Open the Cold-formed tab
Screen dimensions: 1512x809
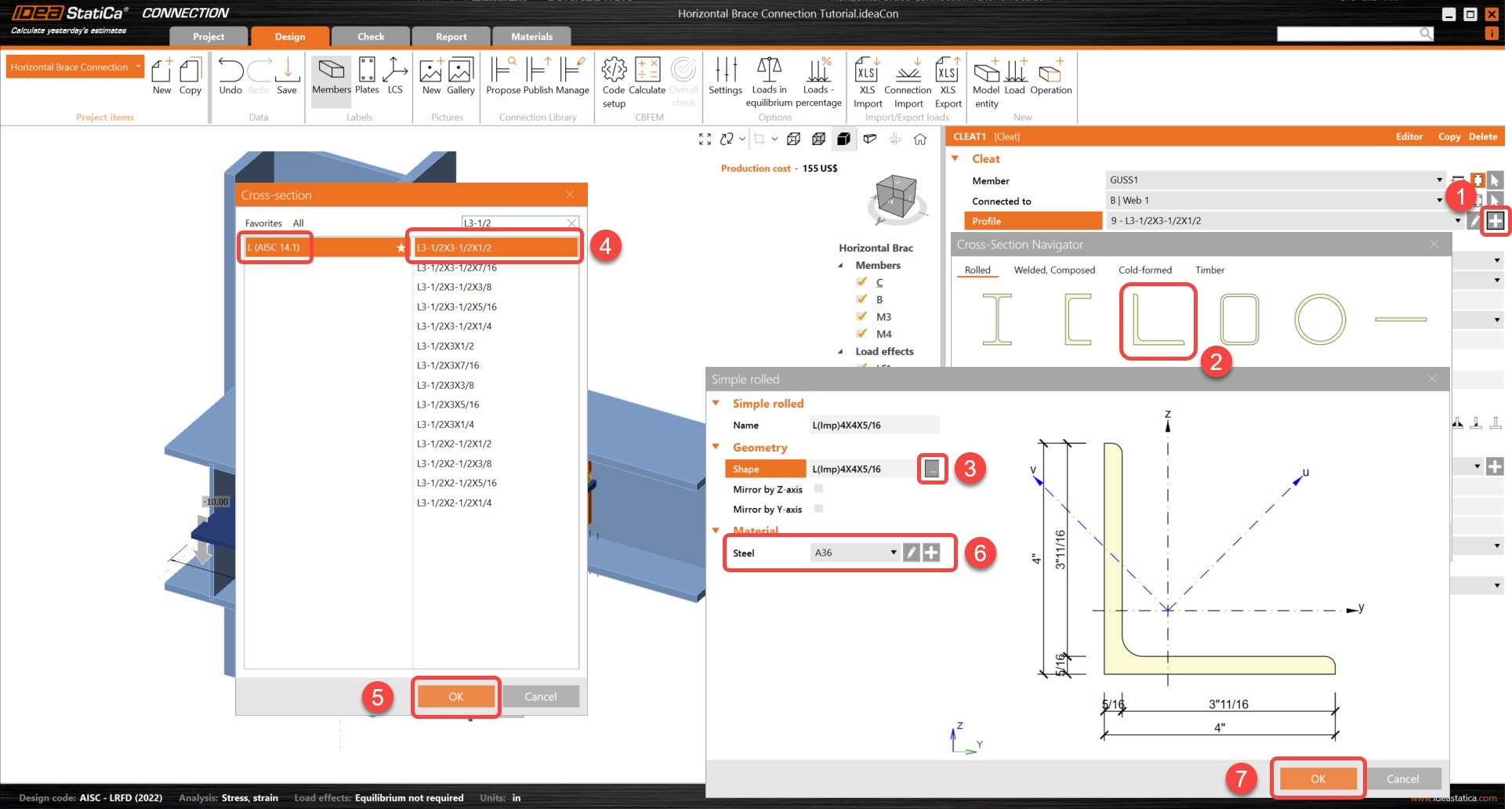[x=1144, y=270]
